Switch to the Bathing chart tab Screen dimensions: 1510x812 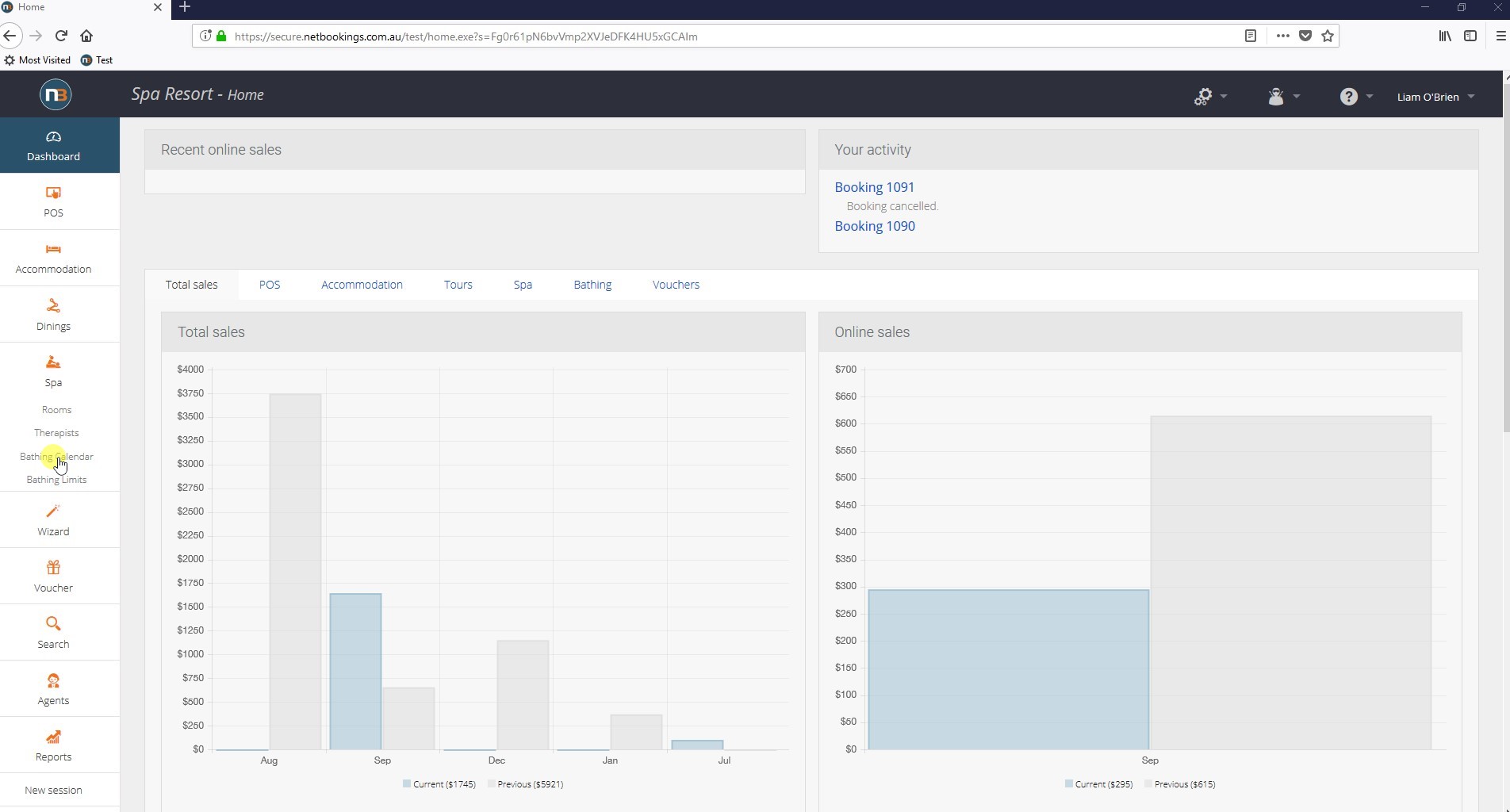point(592,285)
